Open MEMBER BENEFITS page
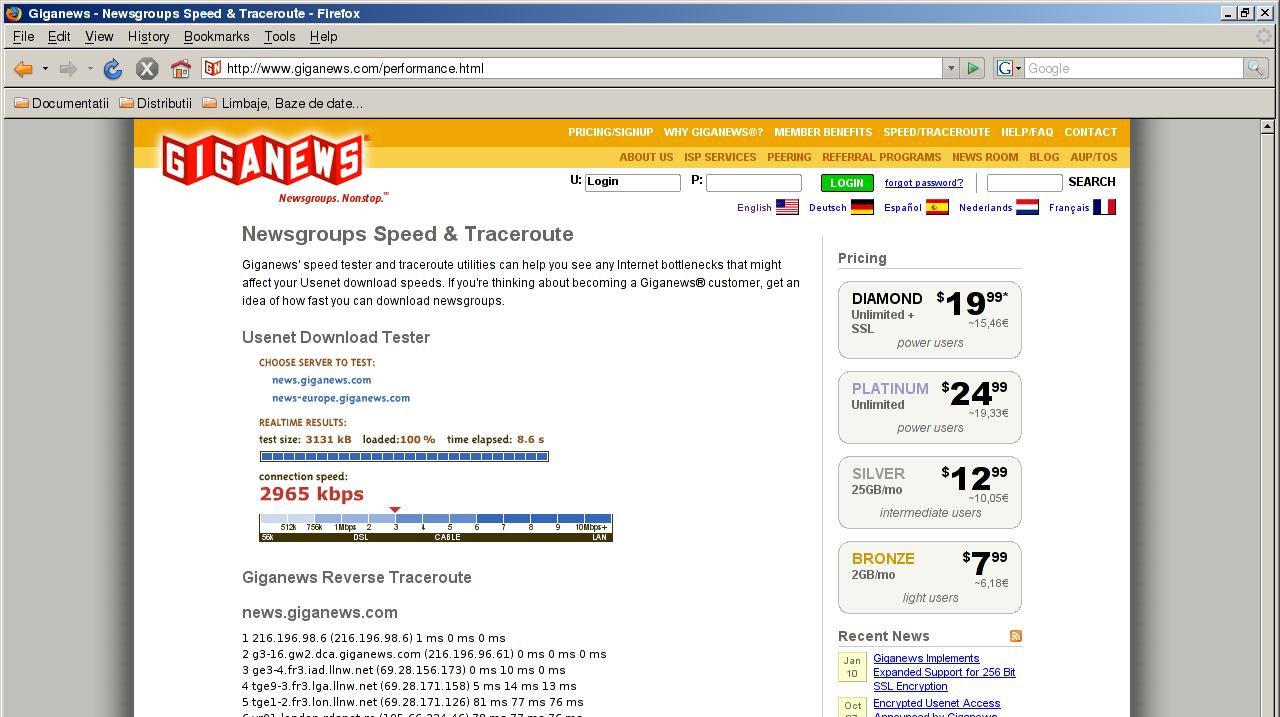This screenshot has width=1280, height=717. point(823,132)
